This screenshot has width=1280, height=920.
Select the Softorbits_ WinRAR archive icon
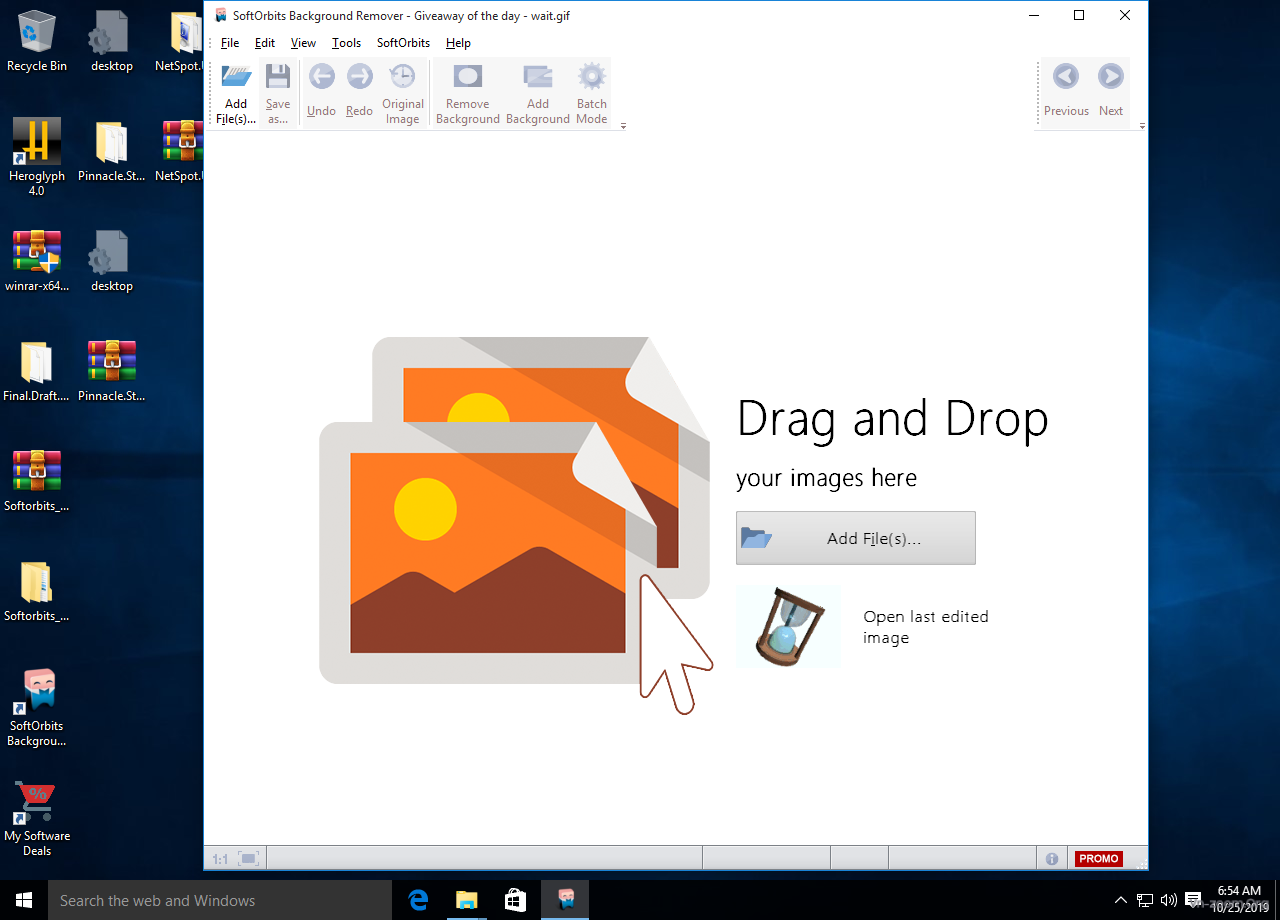pyautogui.click(x=37, y=482)
